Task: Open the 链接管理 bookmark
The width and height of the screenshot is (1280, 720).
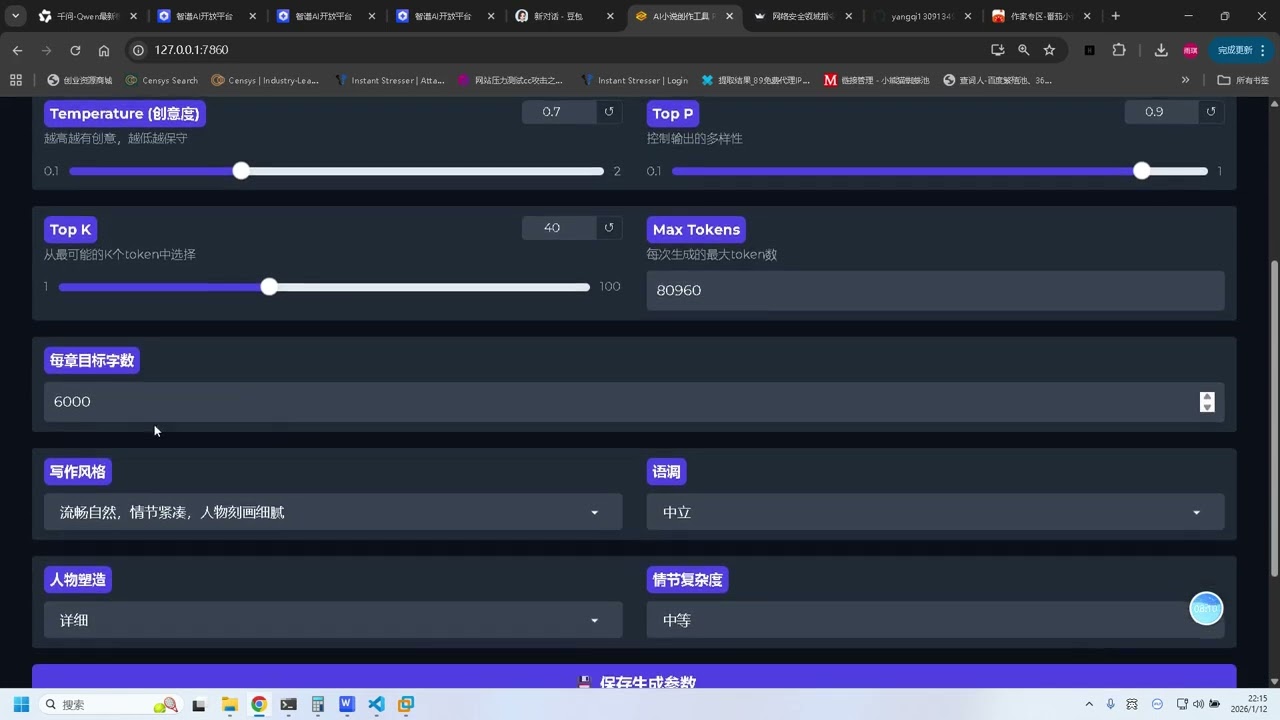Action: click(x=876, y=80)
